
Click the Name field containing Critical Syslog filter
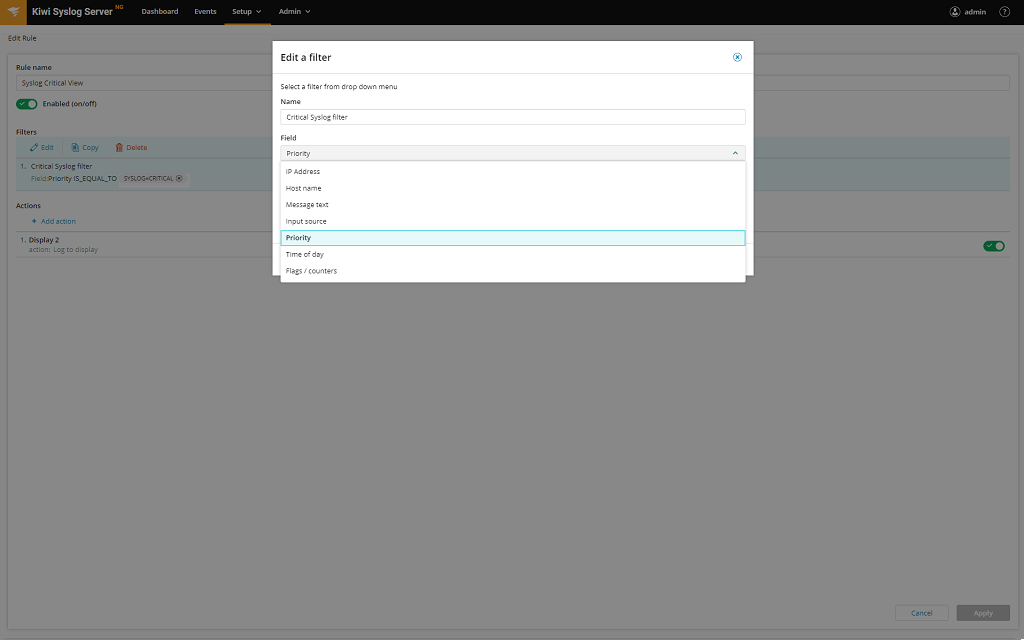tap(512, 116)
